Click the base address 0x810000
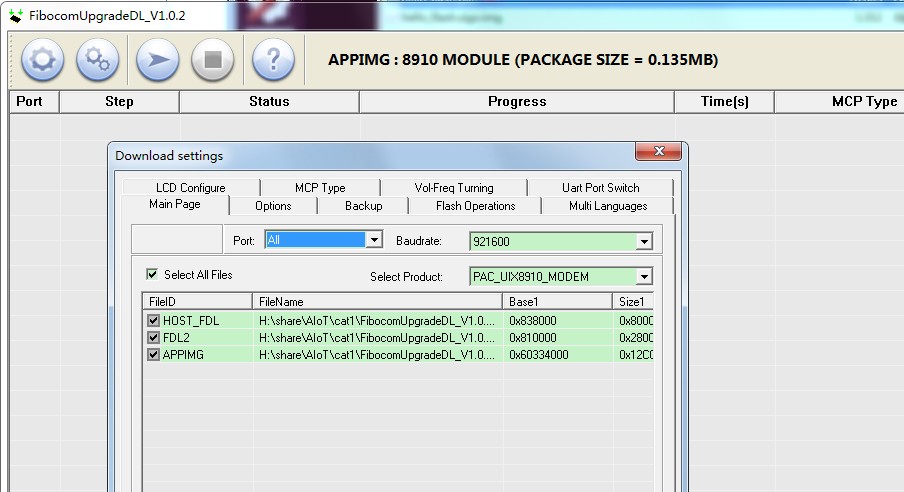 pos(533,337)
